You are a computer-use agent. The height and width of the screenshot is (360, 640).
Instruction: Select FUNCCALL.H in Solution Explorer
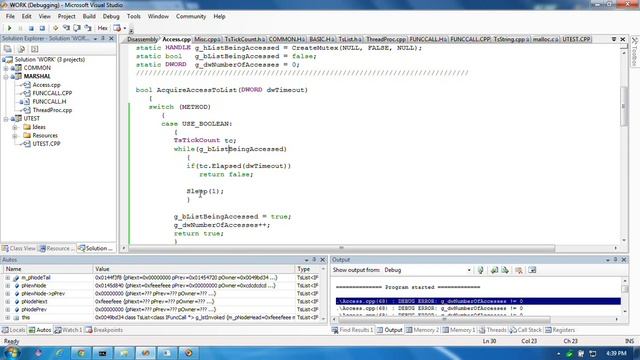coord(49,102)
